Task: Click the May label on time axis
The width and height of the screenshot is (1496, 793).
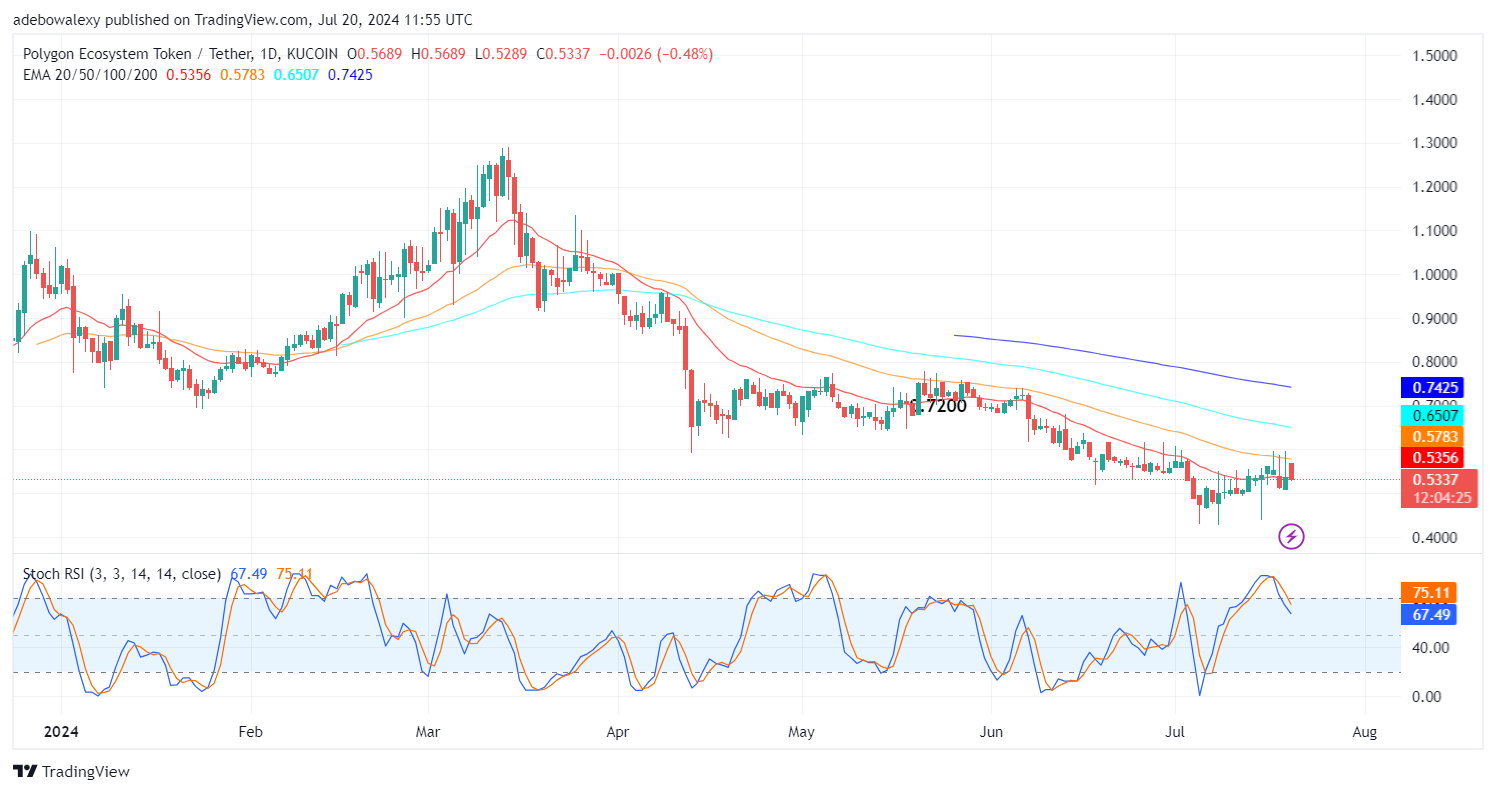Action: point(803,732)
